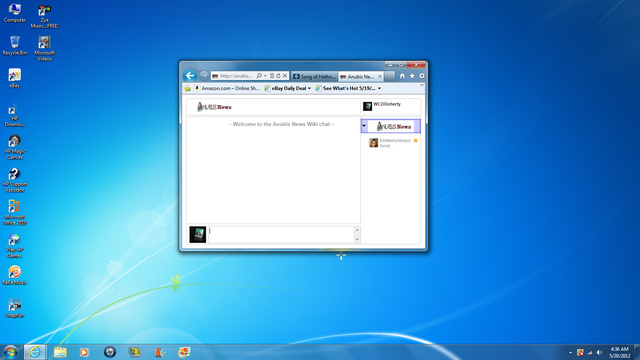The height and width of the screenshot is (360, 640).
Task: Open the address bar autocomplete dropdown arrow
Action: tap(265, 76)
